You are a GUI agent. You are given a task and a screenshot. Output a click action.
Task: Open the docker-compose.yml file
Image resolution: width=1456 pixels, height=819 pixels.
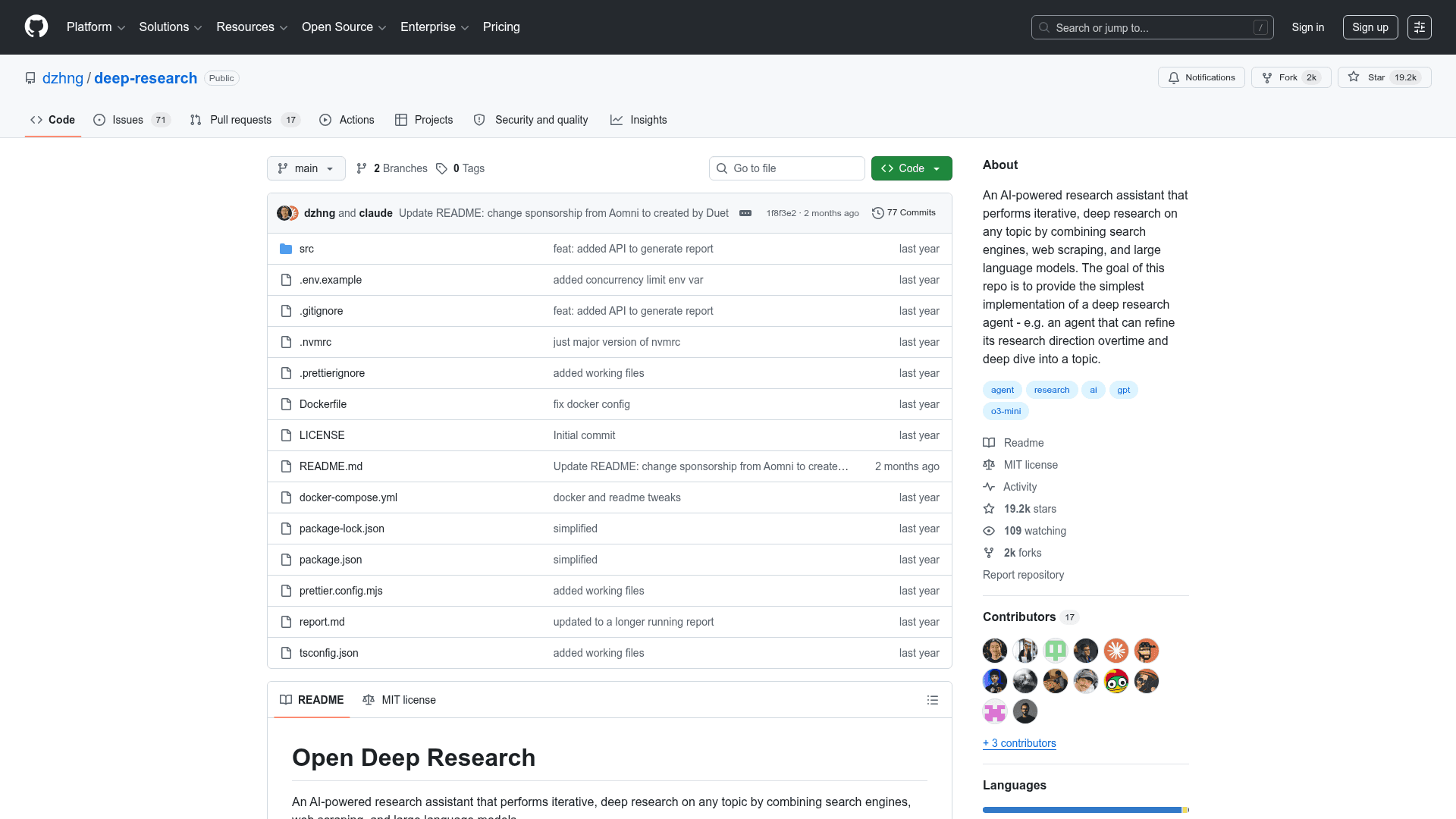pos(348,497)
